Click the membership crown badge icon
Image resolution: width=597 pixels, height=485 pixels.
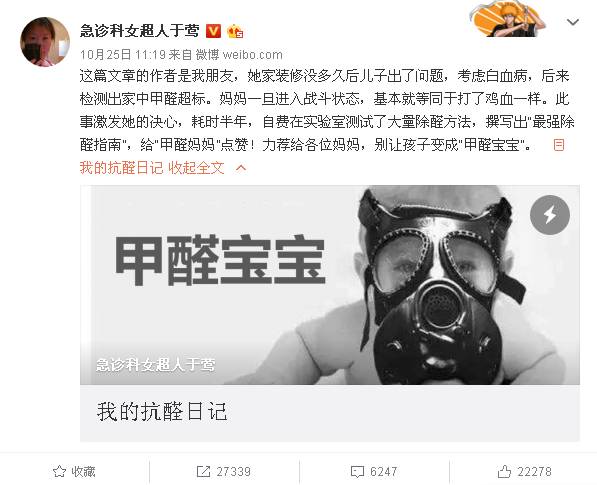pos(235,31)
